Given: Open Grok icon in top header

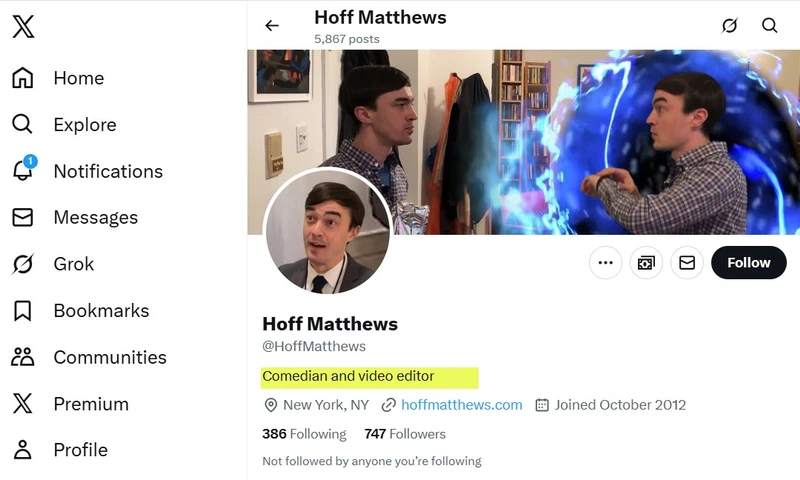Looking at the screenshot, I should pos(730,26).
